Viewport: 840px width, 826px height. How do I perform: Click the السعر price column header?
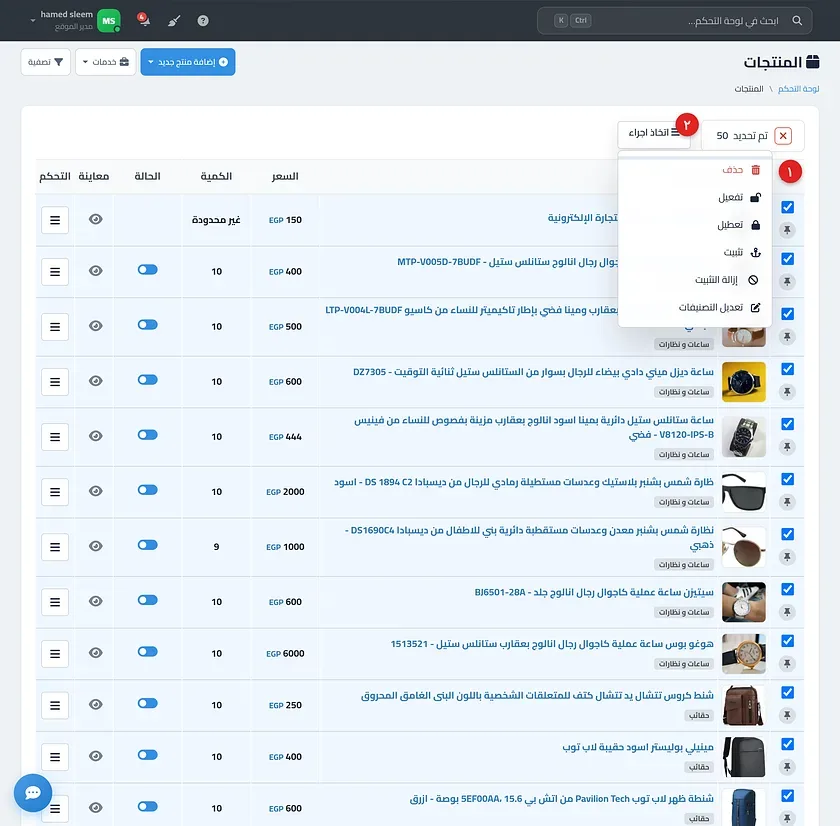point(285,176)
